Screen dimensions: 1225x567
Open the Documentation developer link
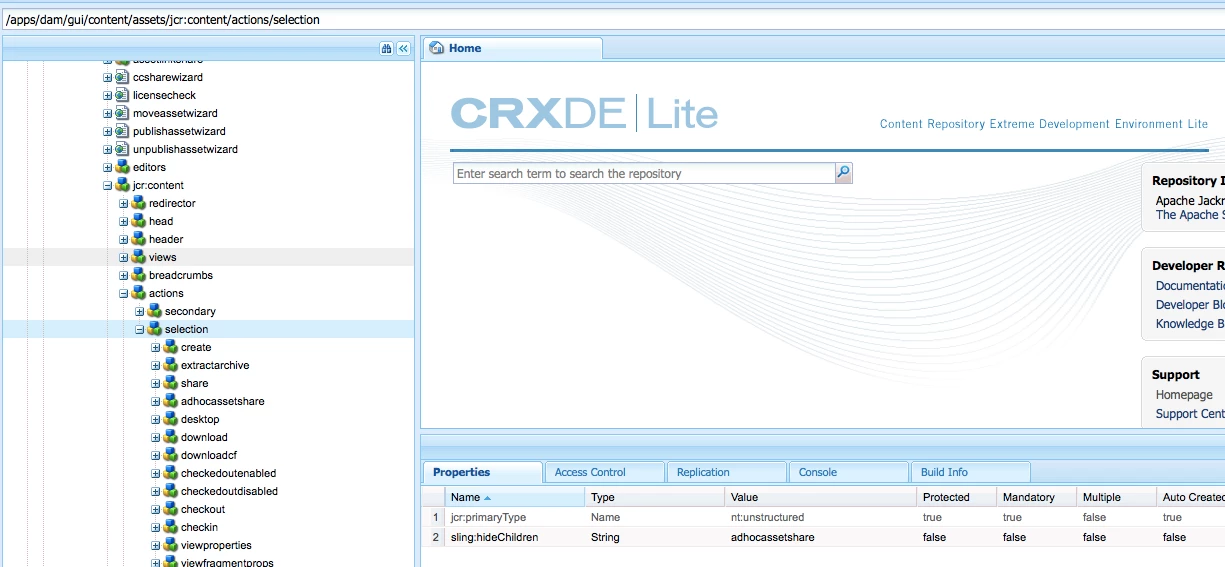(x=1190, y=286)
